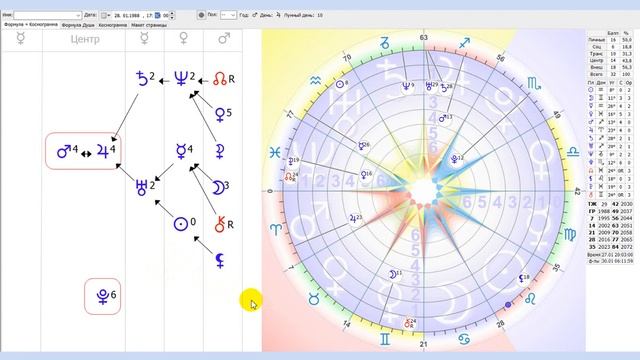Click Virgo sign on the chart wheel
Screen dimensions: 640x360
pos(570,234)
